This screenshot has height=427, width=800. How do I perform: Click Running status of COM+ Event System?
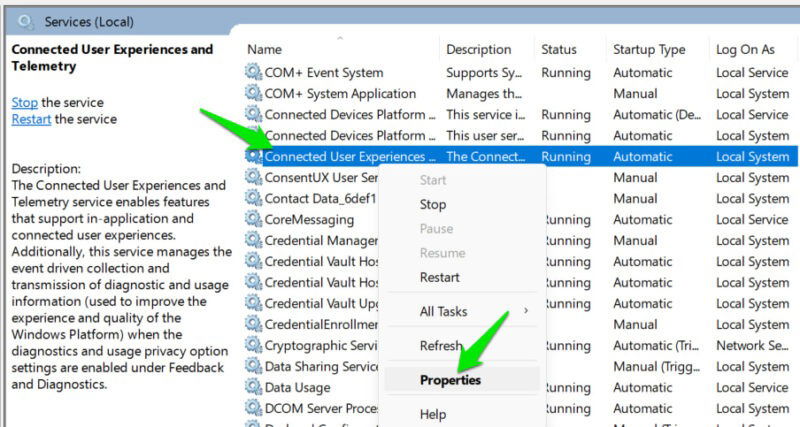(566, 73)
